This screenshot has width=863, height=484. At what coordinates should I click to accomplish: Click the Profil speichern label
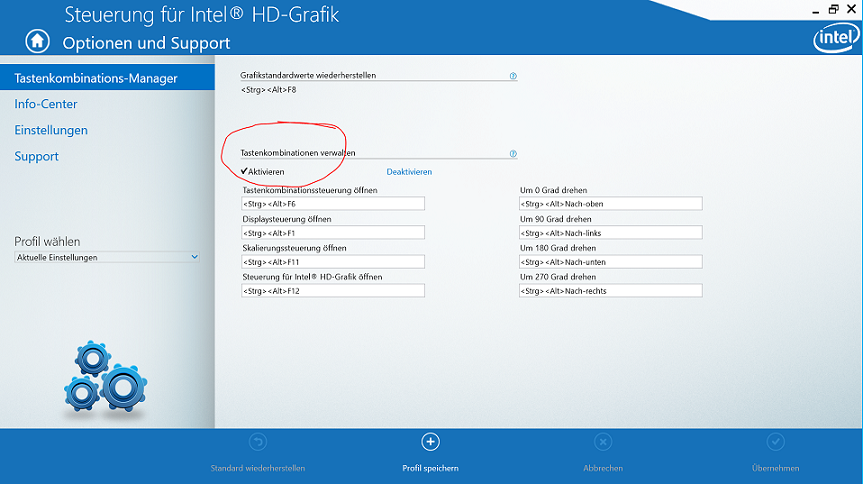pos(430,468)
